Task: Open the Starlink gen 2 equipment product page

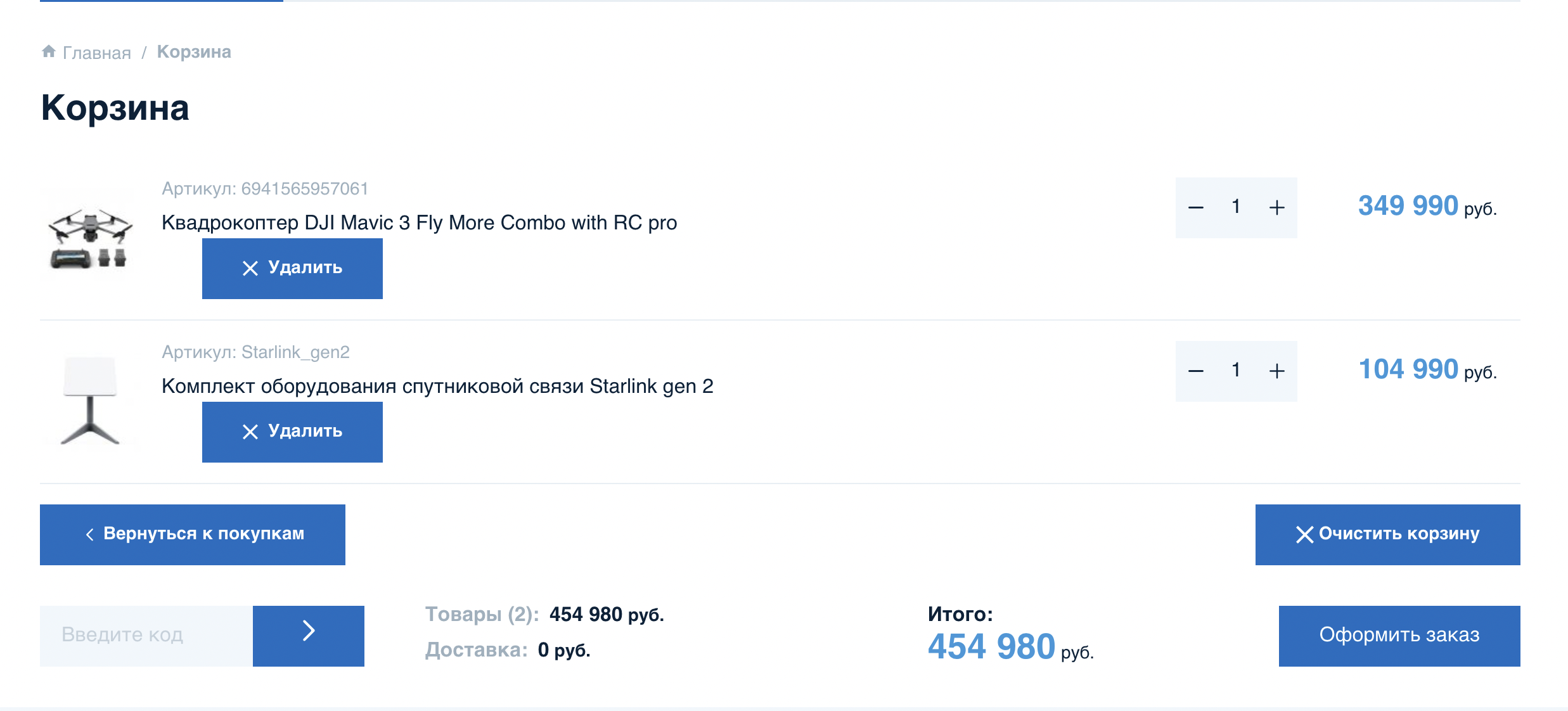Action: tap(438, 387)
